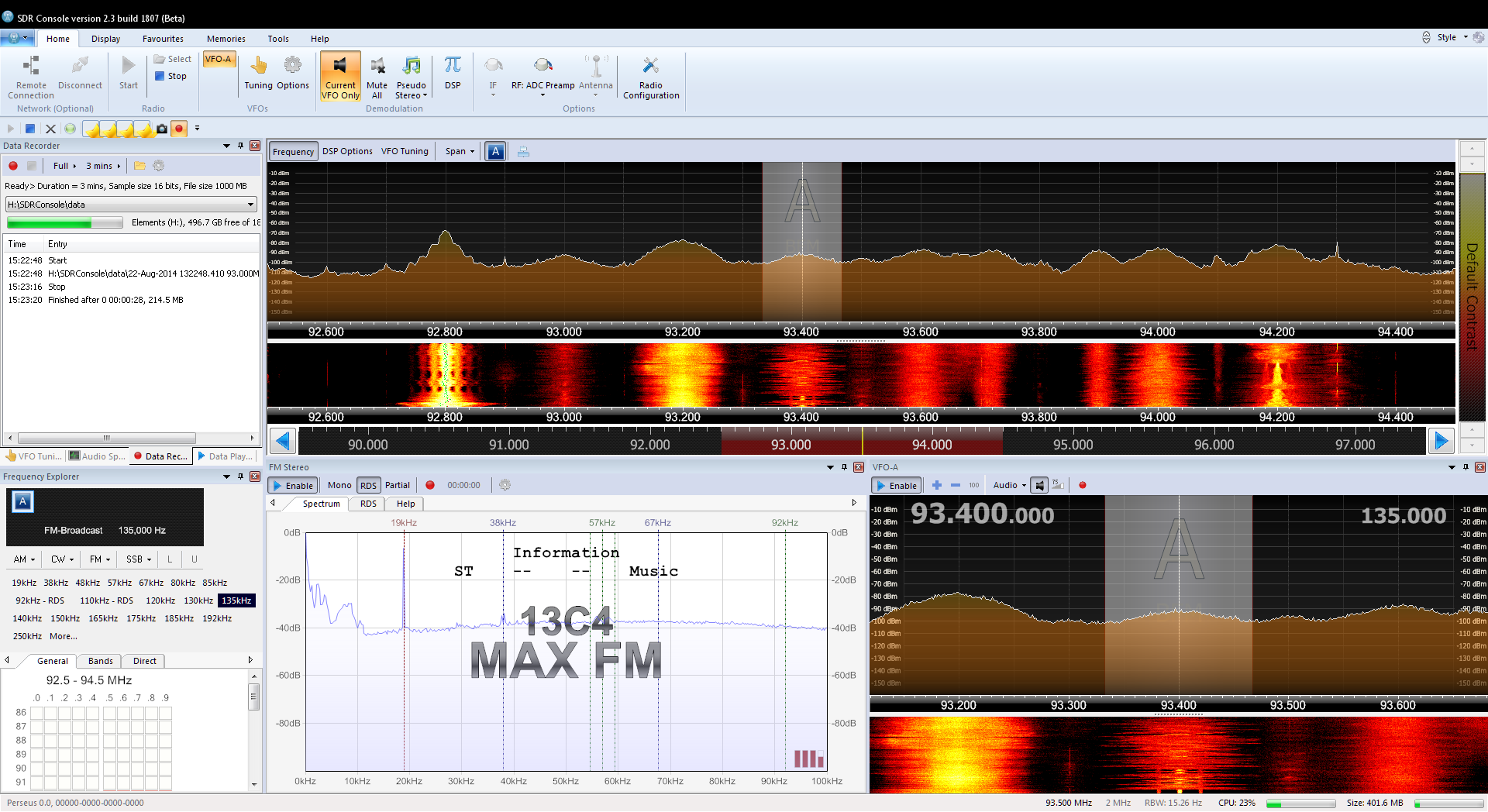This screenshot has width=1488, height=812.
Task: Click the VFO-A minus zoom icon
Action: pyautogui.click(x=956, y=485)
